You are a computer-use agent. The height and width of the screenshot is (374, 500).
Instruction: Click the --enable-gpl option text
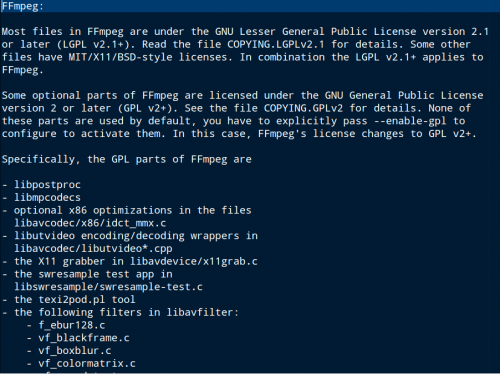[410, 121]
